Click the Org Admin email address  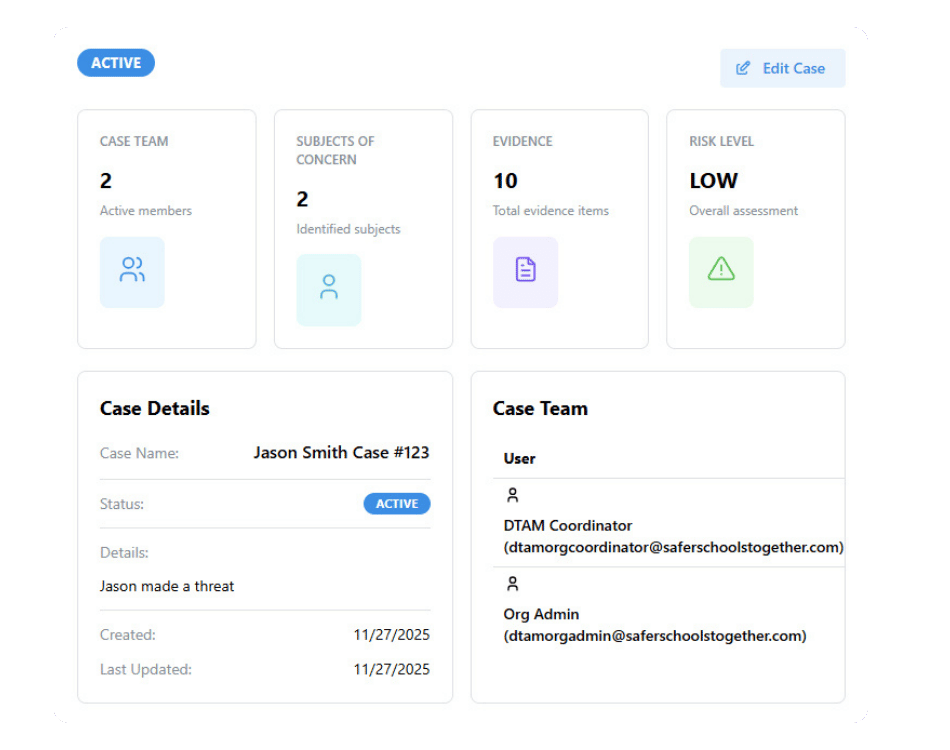coord(654,636)
